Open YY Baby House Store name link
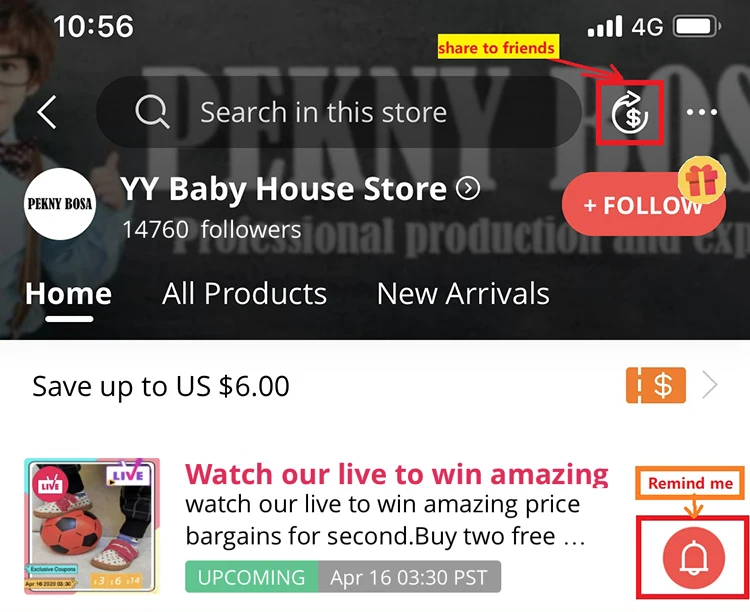750x612 pixels. point(284,189)
